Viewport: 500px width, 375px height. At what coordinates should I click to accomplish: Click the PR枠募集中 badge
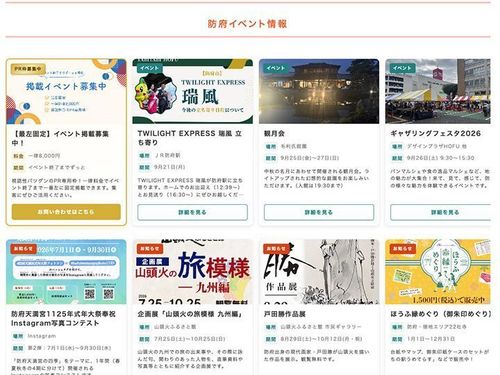28,69
